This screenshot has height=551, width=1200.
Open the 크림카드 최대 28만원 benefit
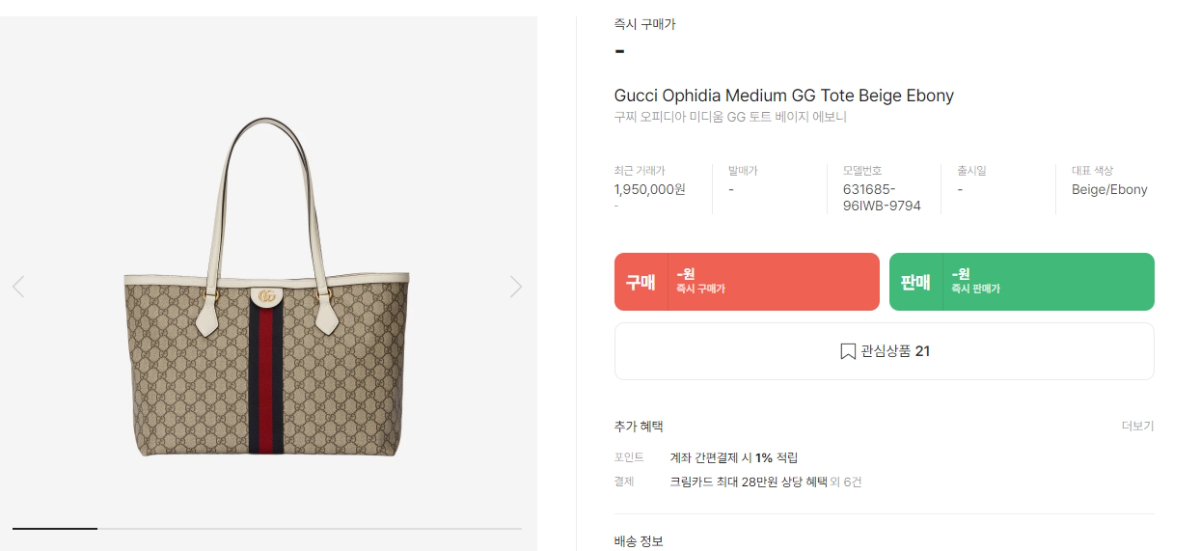click(748, 482)
